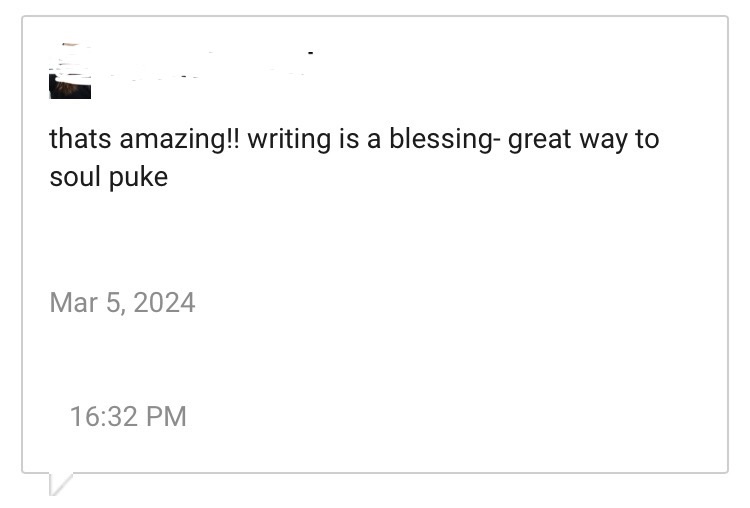Click the "thats amazing!!" message text
Image resolution: width=750 pixels, height=508 pixels.
click(x=144, y=139)
